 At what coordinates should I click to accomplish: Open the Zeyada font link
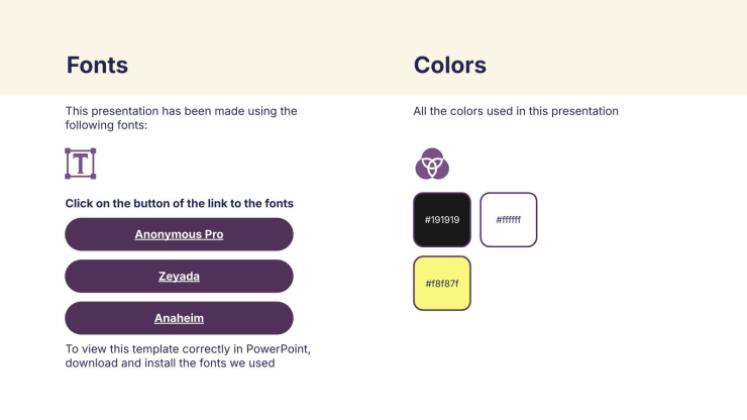179,276
